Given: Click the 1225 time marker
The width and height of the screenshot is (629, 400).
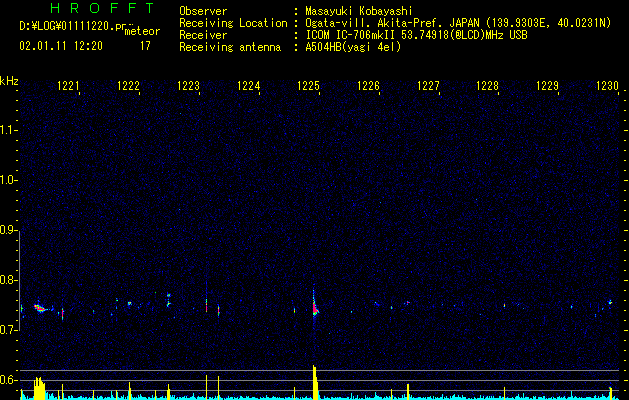Looking at the screenshot, I should [x=308, y=86].
